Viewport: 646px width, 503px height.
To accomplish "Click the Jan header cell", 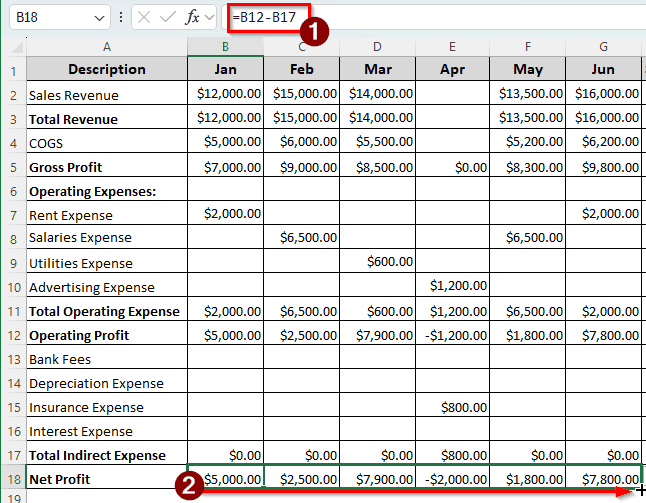I will pos(225,69).
